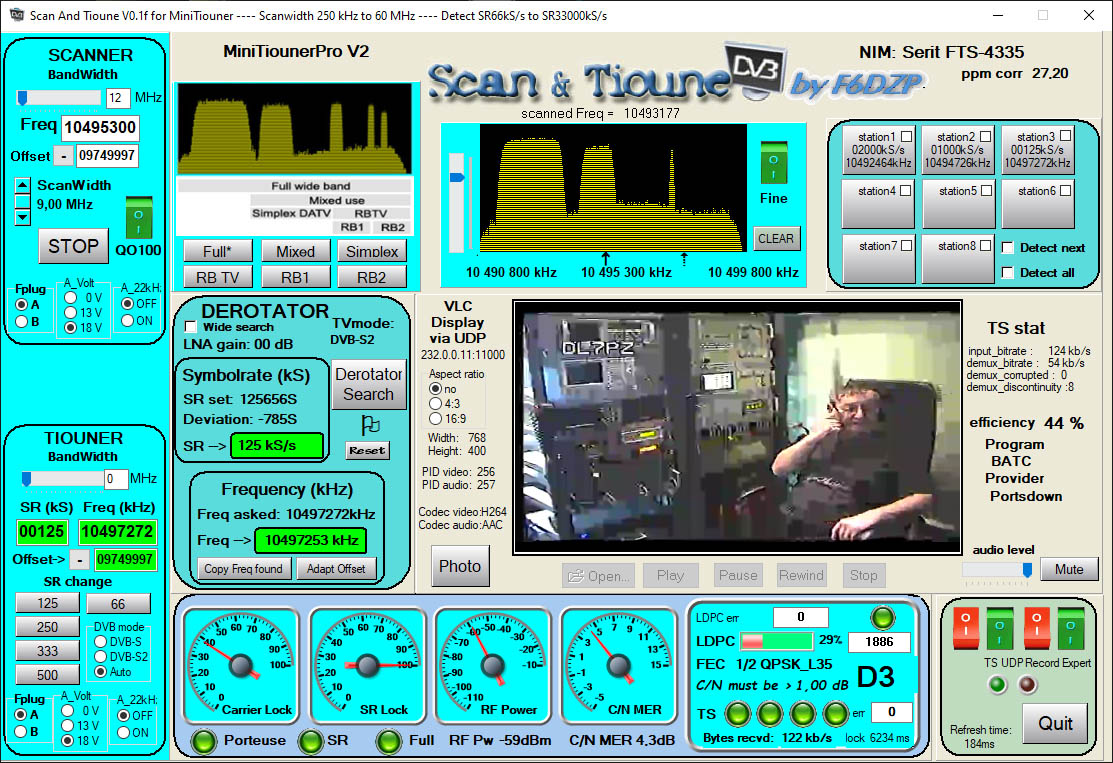Clear the spectrum with CLEAR button
This screenshot has width=1113, height=763.
776,238
